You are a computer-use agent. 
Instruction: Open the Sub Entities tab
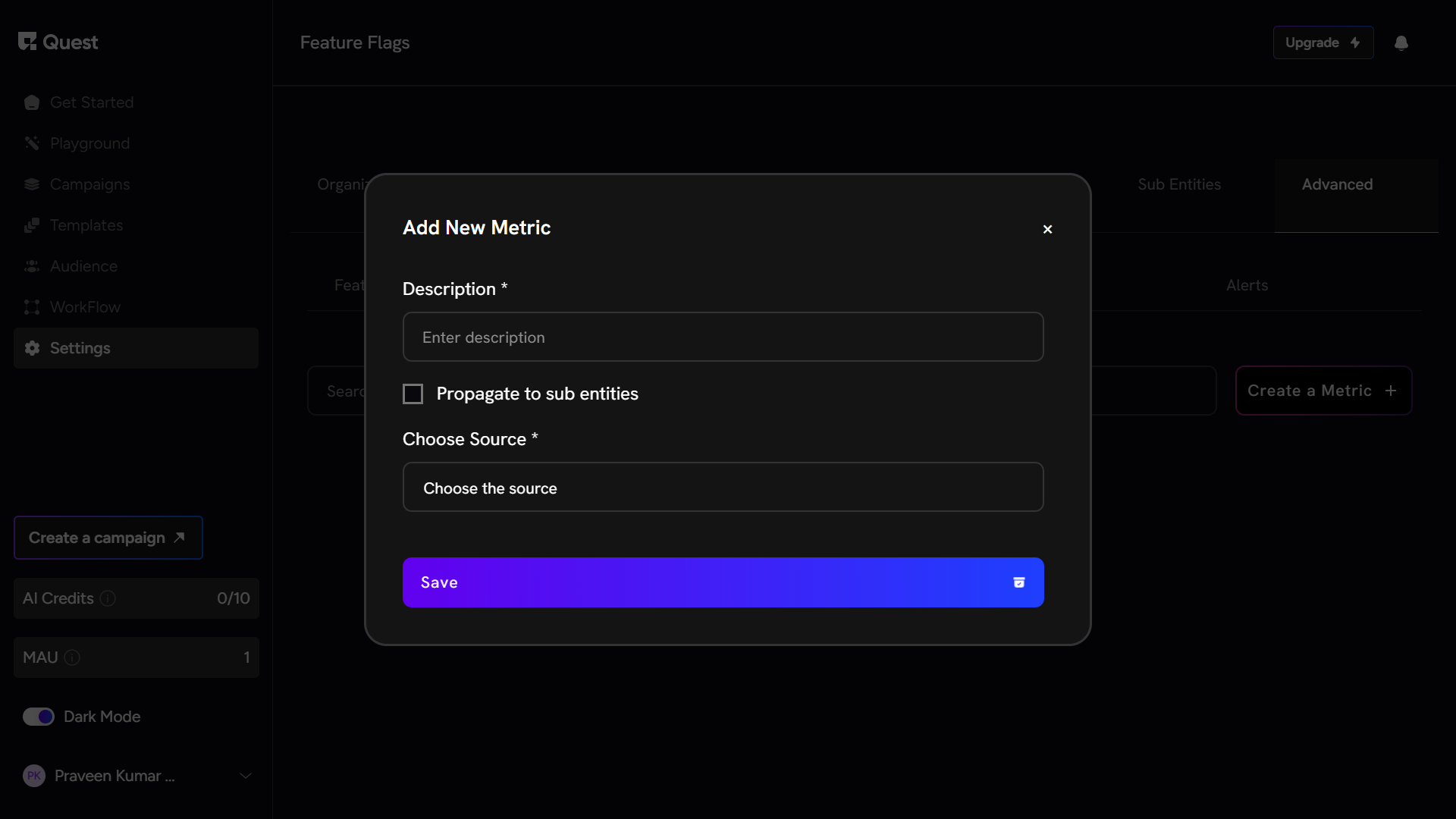tap(1179, 184)
